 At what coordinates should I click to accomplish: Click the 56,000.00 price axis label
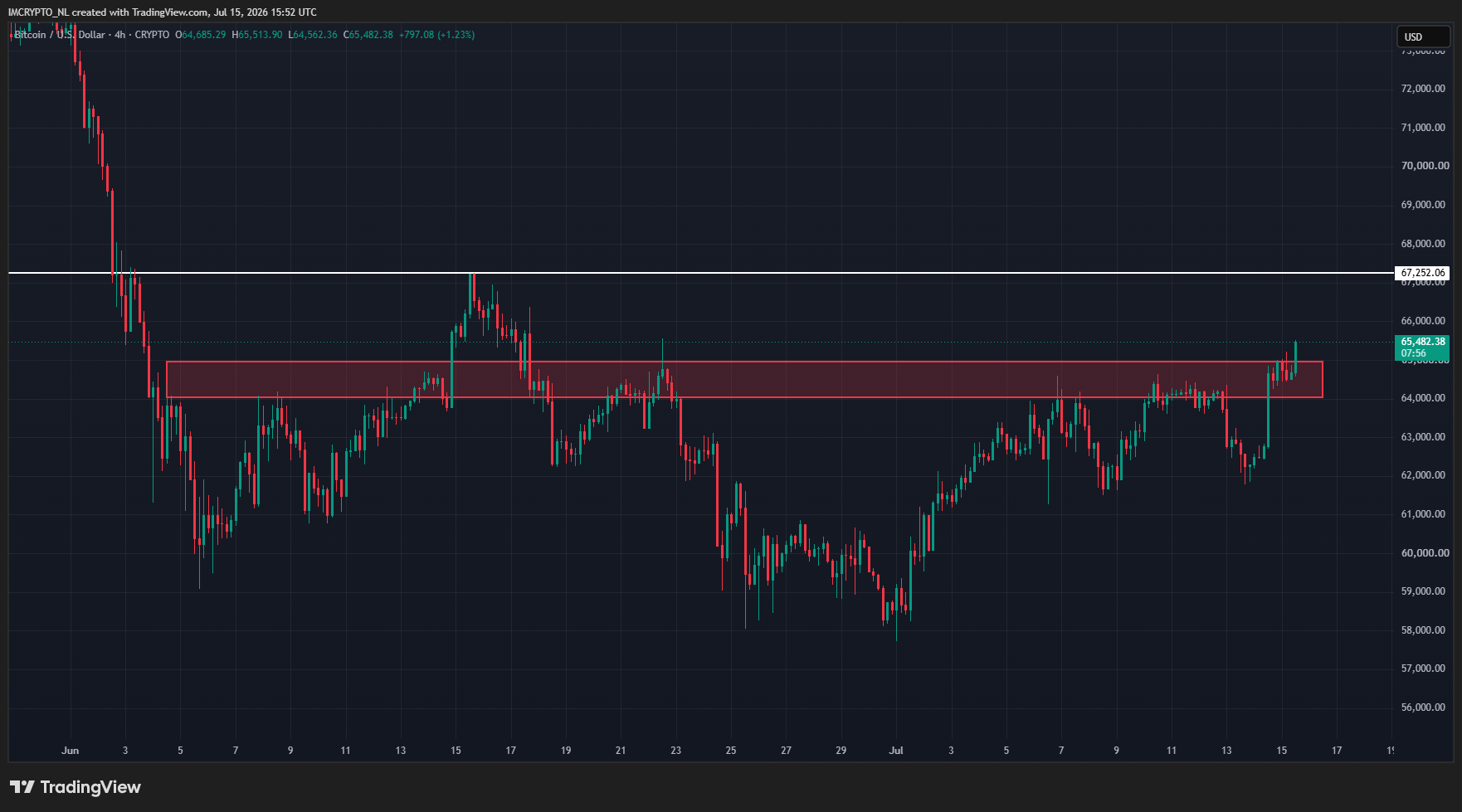[x=1423, y=707]
